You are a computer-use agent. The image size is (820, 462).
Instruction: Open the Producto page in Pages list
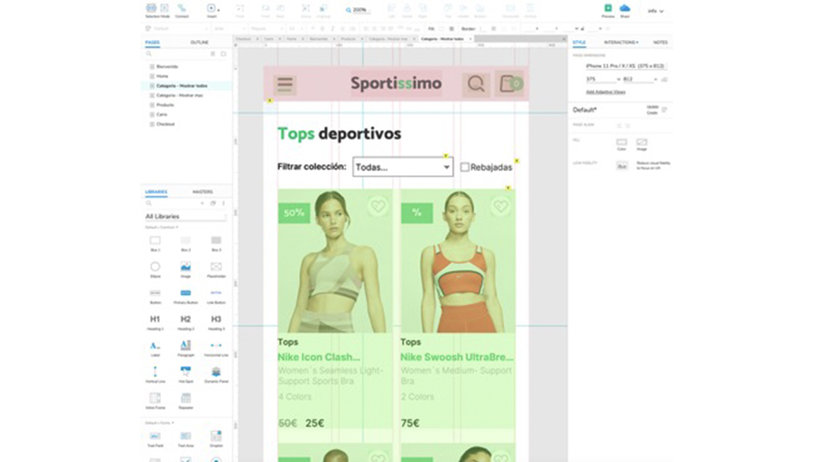(x=165, y=105)
